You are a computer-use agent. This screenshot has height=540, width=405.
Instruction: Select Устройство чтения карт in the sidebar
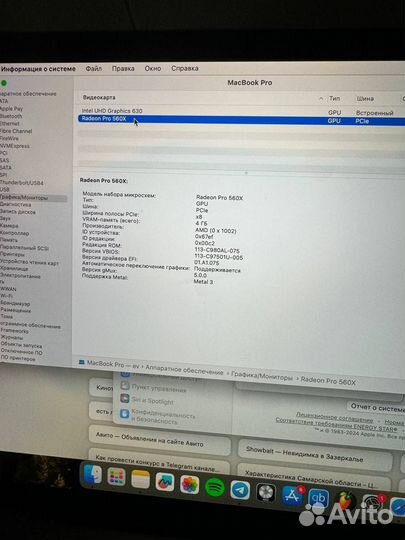(29, 262)
